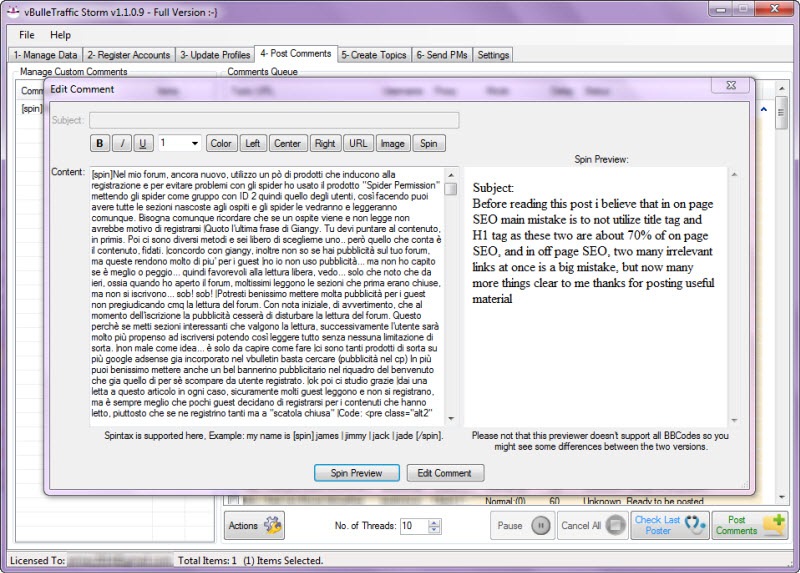Open the Color picker button
800x573 pixels.
tap(221, 143)
